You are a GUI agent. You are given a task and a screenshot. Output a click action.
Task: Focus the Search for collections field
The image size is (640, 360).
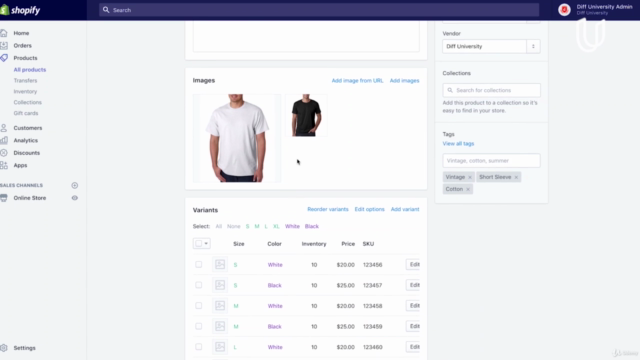(x=491, y=90)
